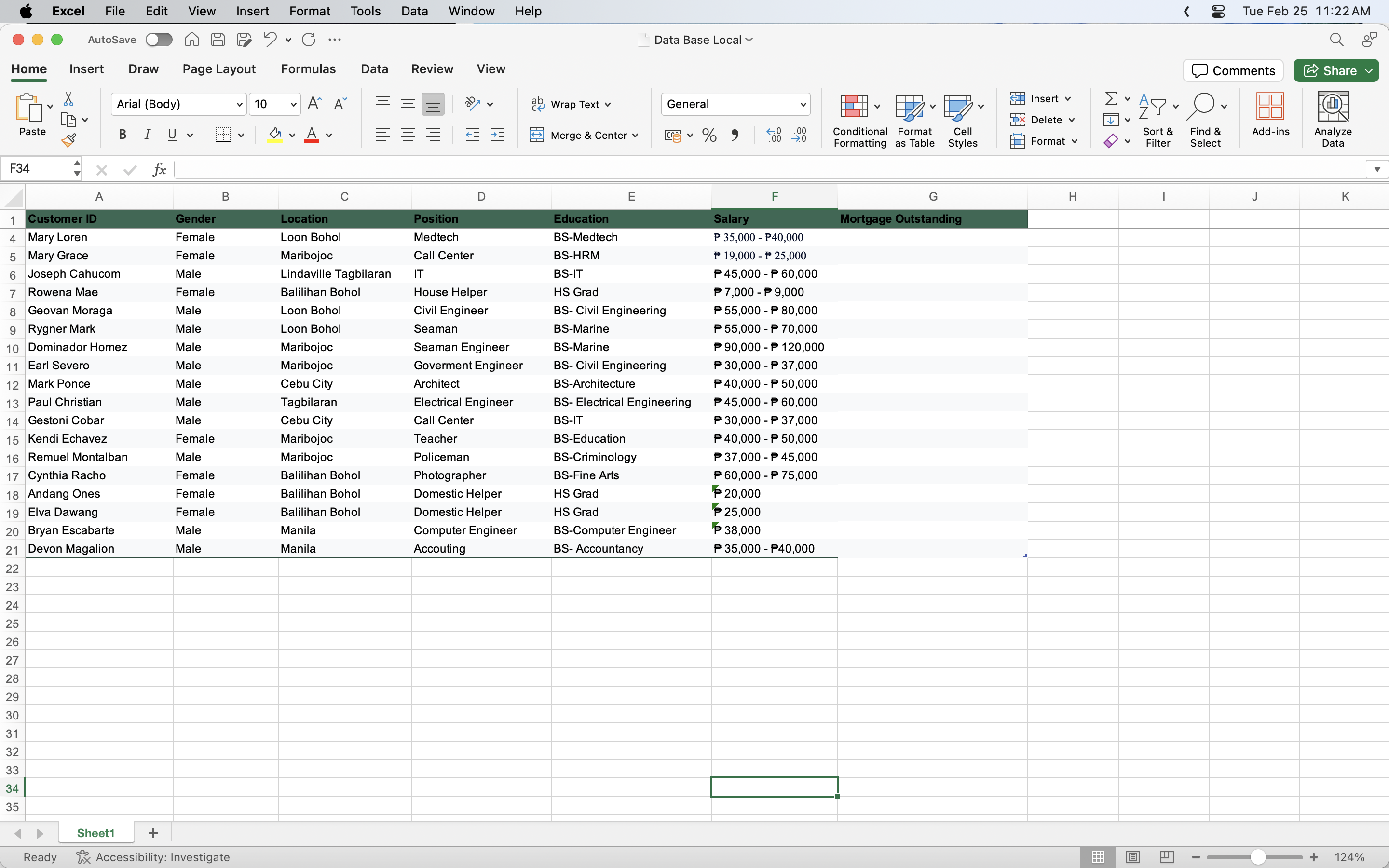Viewport: 1389px width, 868px height.
Task: Click Sort & Filter
Action: 1157,120
